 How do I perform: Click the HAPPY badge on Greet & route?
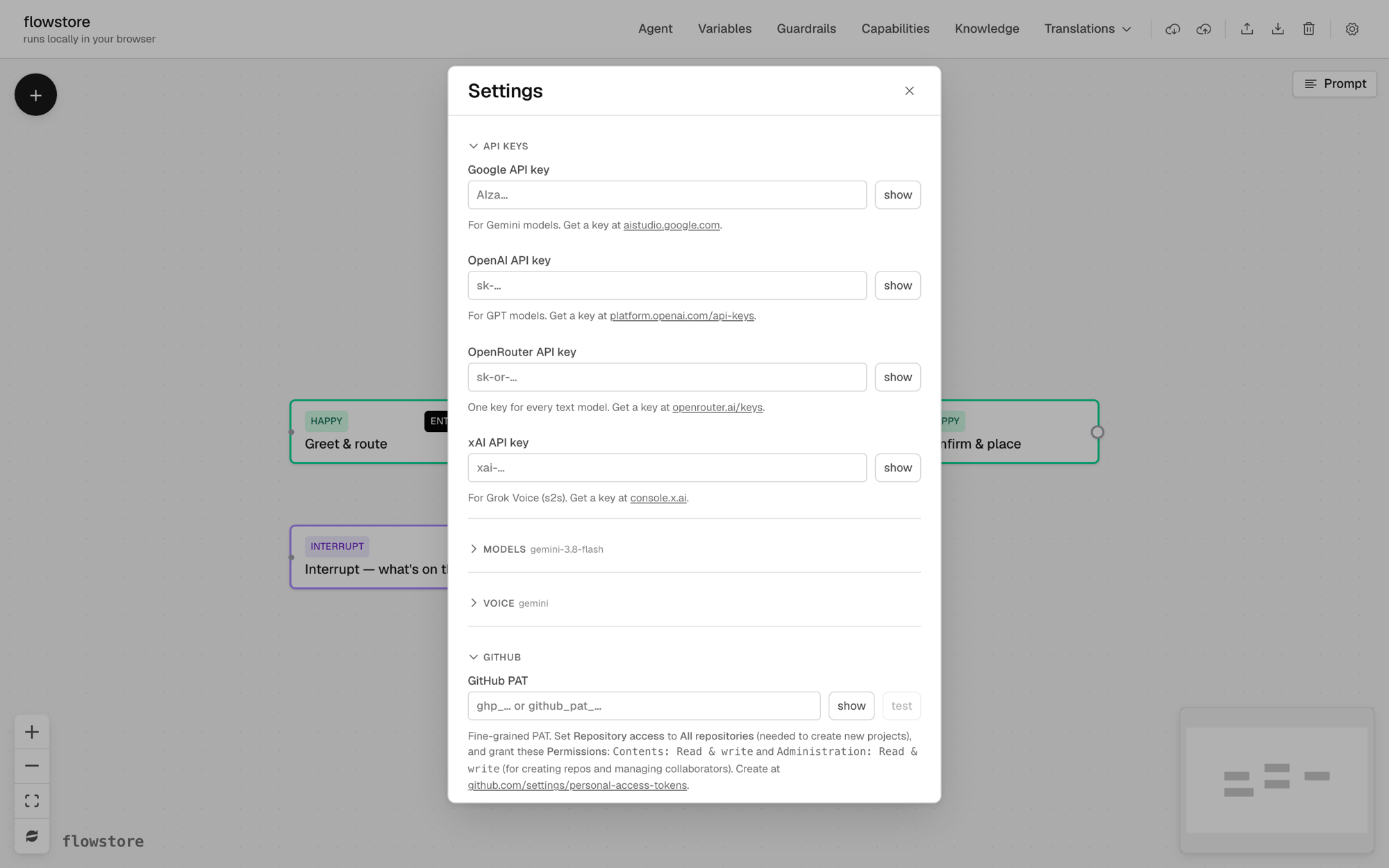coord(326,422)
